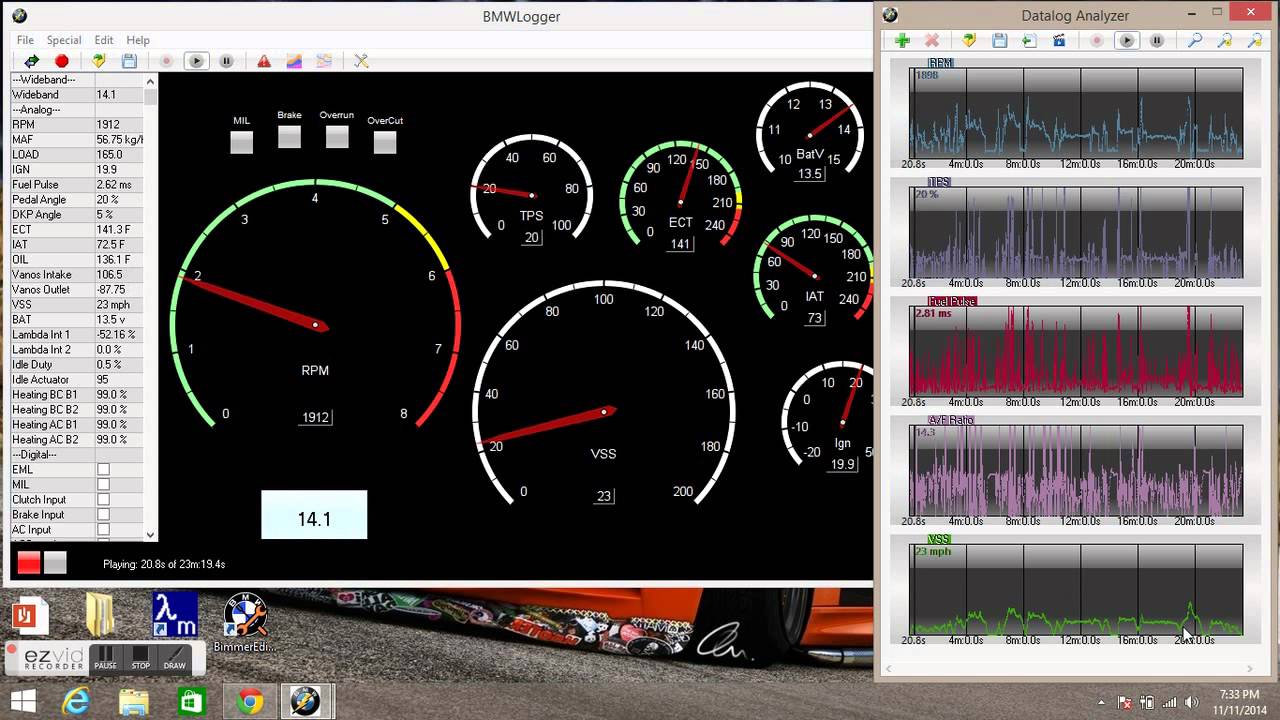Open the colored graph chart icon in BMWLogger
This screenshot has height=720, width=1280.
[x=294, y=61]
